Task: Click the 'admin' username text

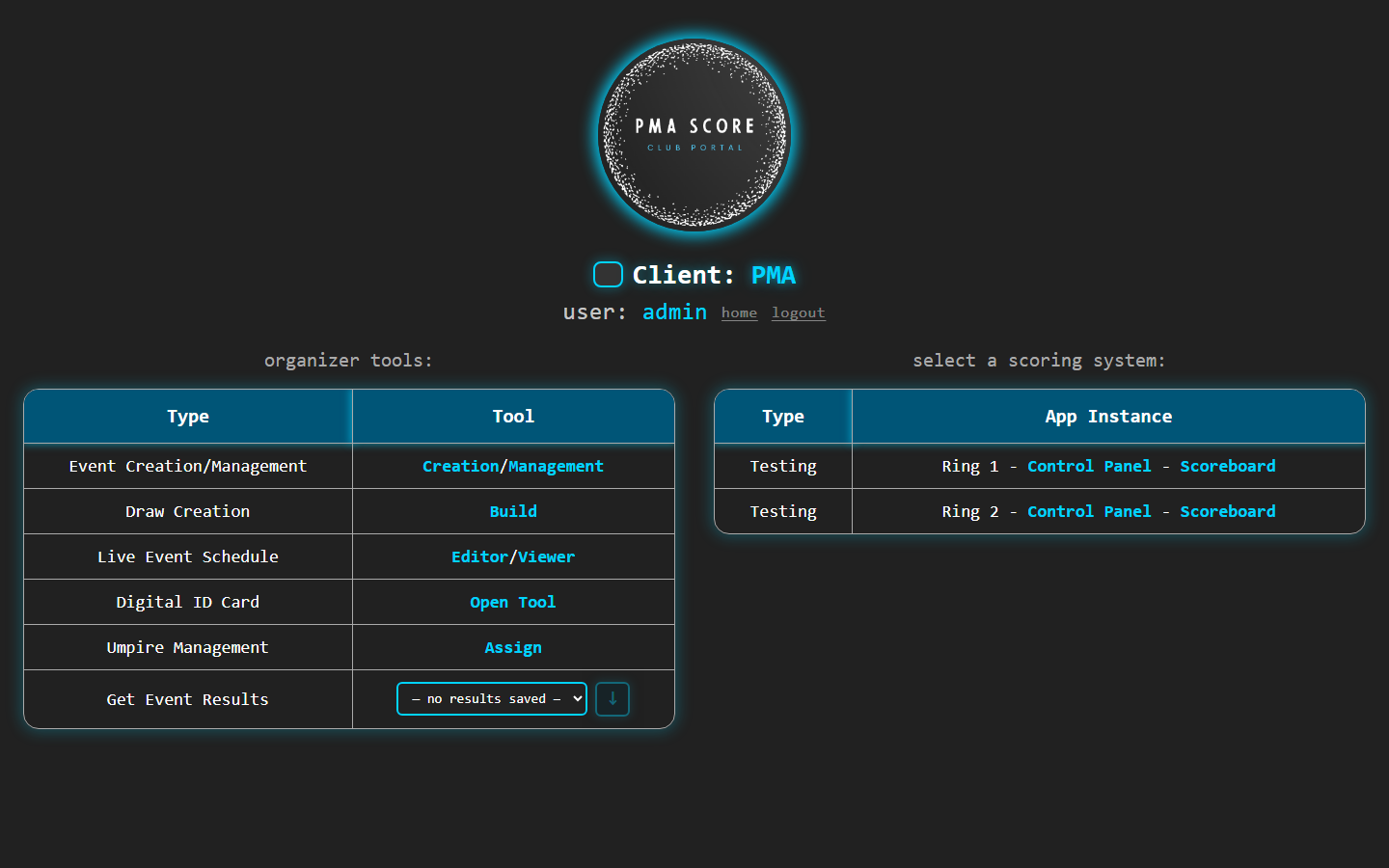Action: click(x=674, y=312)
